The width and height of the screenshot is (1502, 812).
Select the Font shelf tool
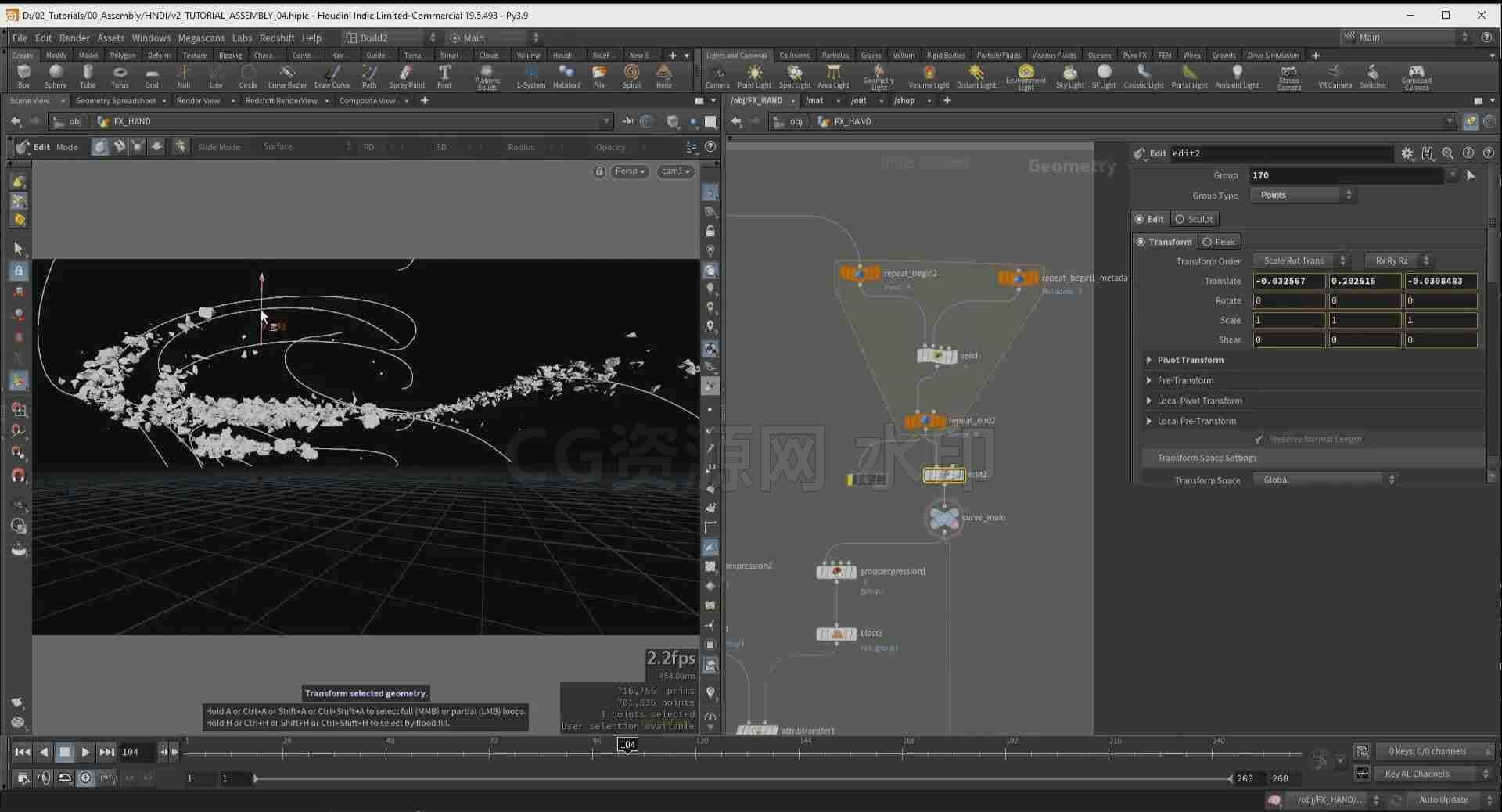[444, 76]
